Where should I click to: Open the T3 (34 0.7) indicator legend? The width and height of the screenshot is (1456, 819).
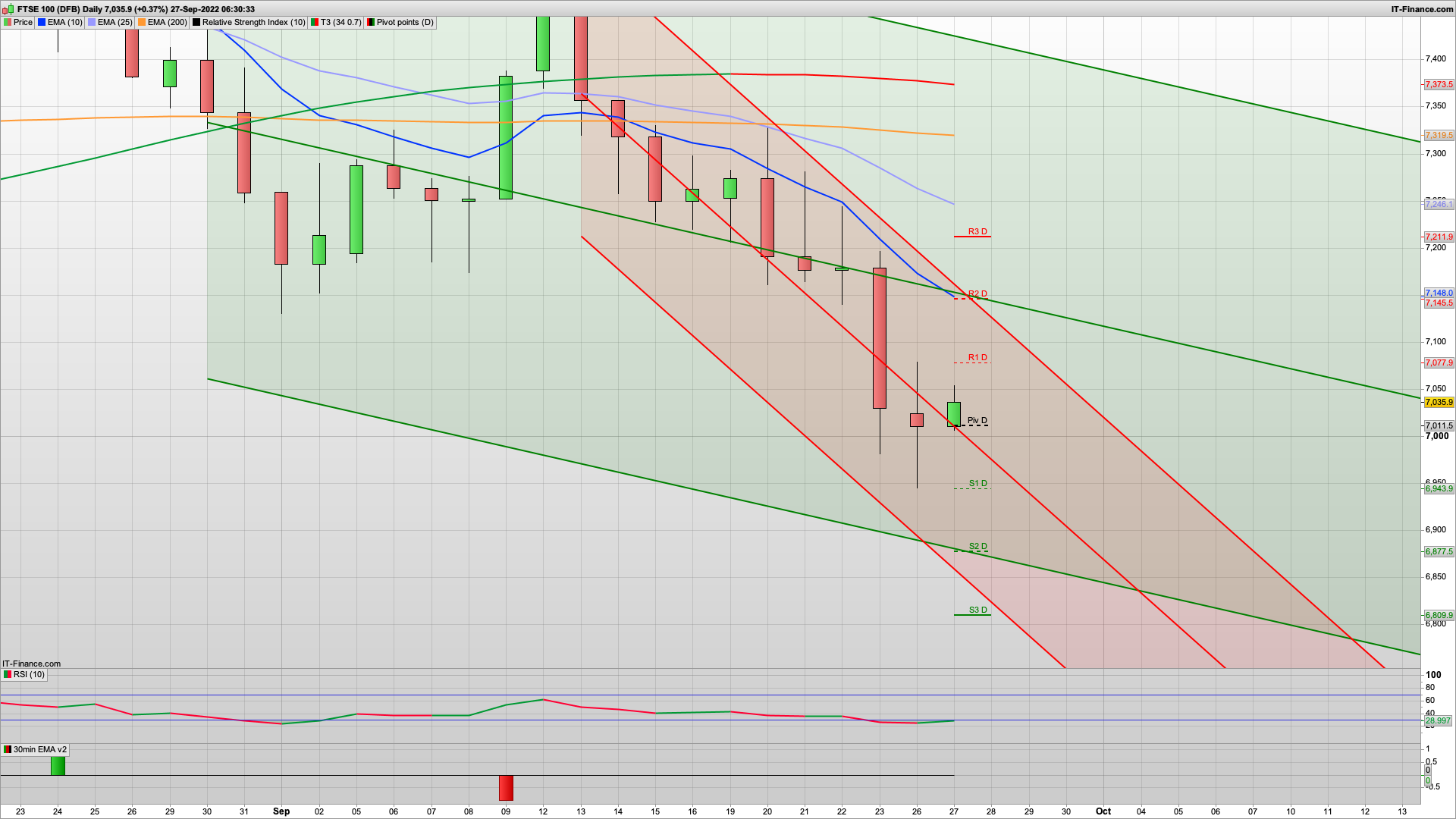point(336,22)
